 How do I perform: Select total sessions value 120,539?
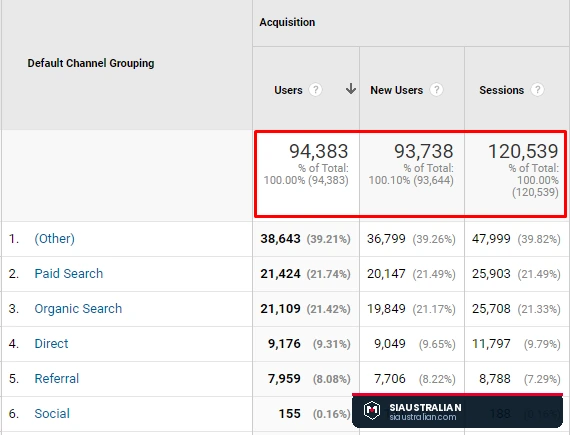pos(523,151)
